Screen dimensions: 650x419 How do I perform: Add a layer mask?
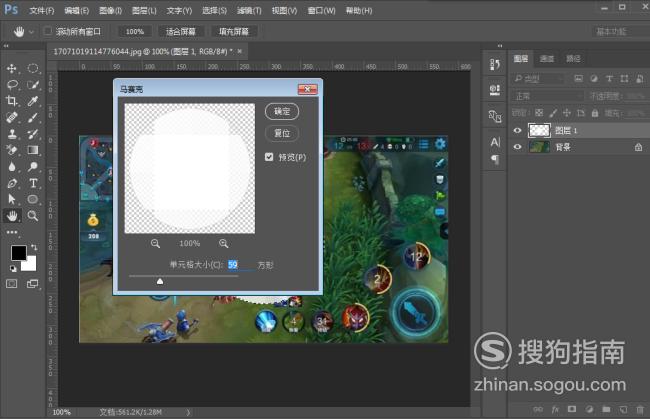572,409
